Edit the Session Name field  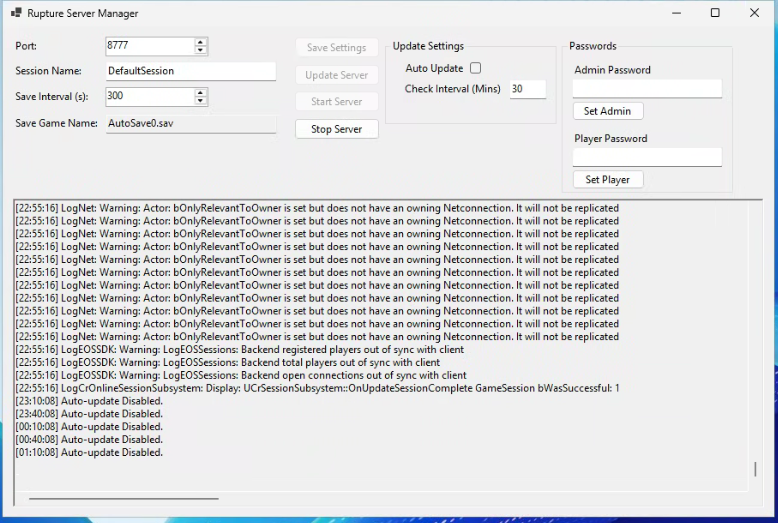[190, 71]
